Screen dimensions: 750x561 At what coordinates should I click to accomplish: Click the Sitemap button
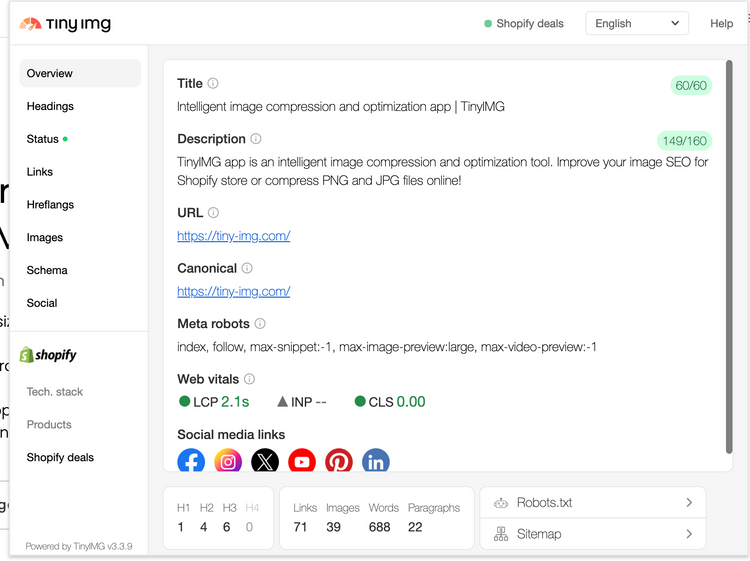[x=593, y=534]
